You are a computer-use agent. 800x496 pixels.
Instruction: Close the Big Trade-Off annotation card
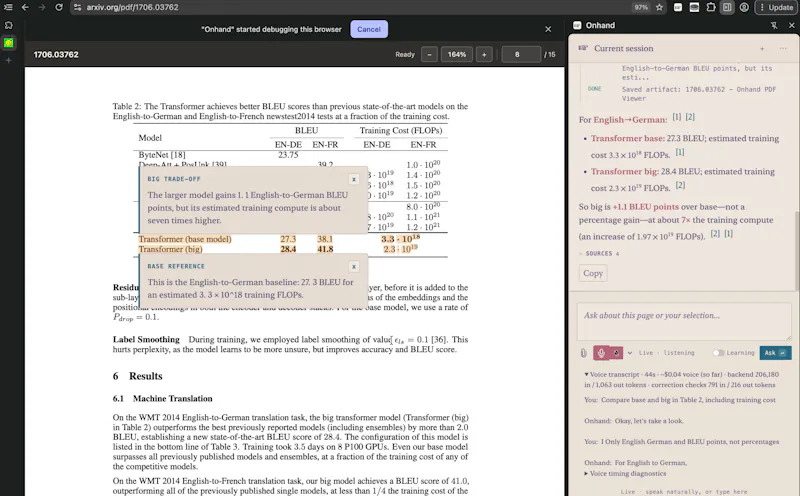click(354, 179)
